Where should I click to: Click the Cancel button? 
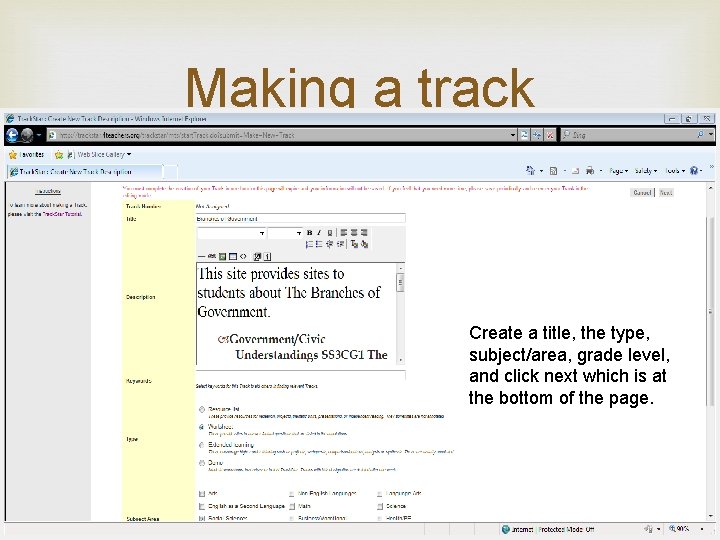[x=642, y=193]
